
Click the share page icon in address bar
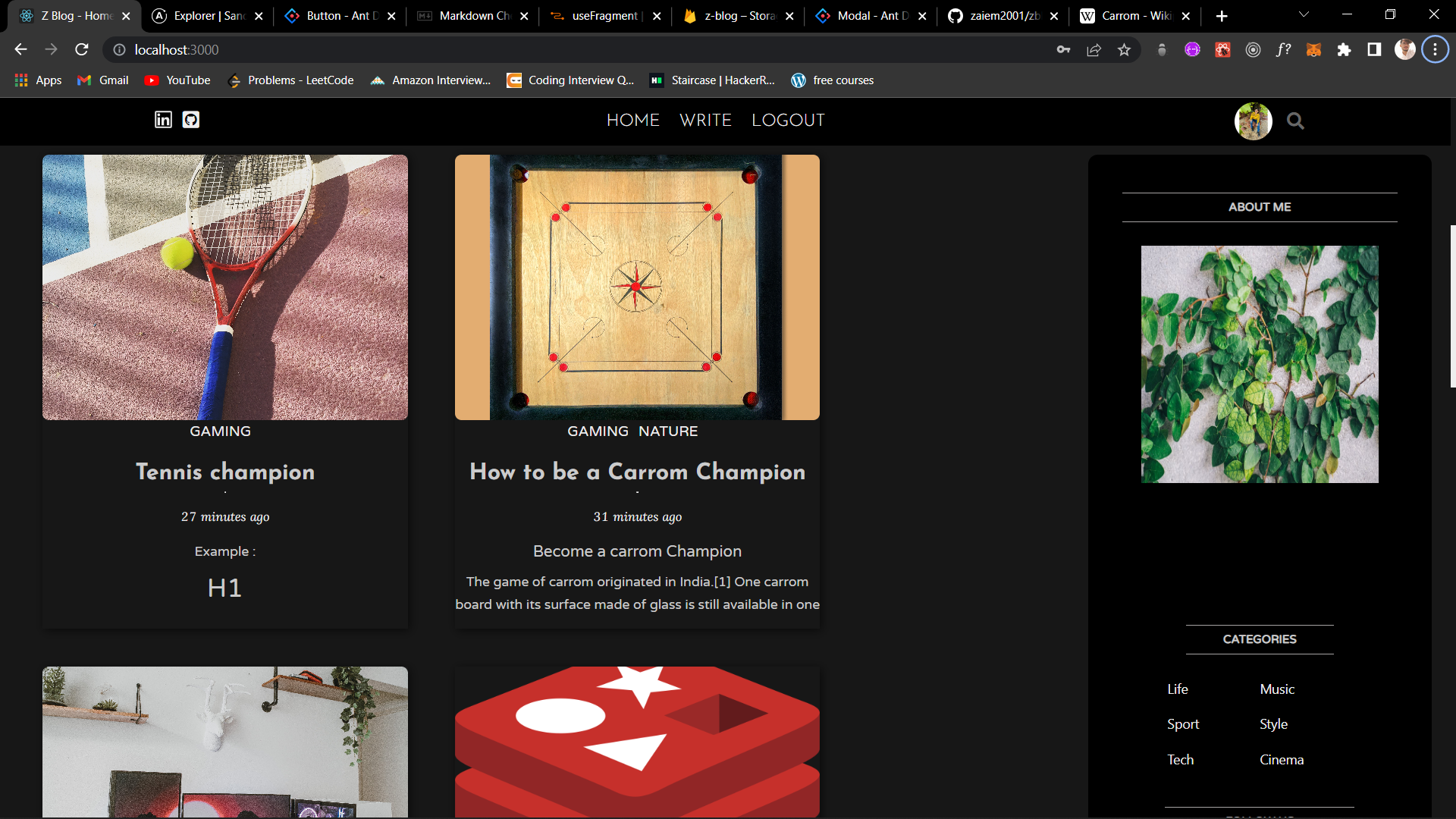[x=1094, y=50]
